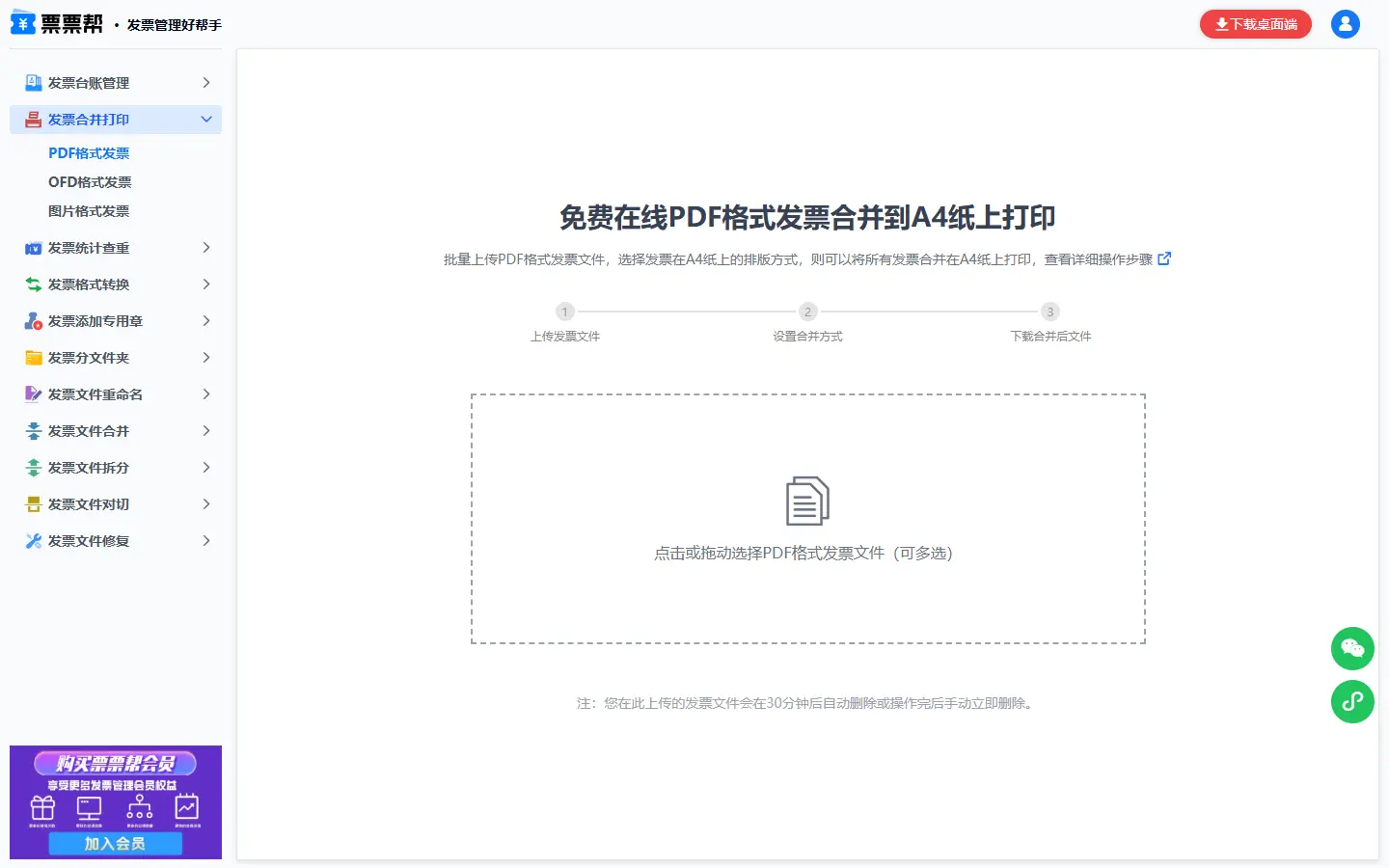
Task: Open the green mini-program floating button
Action: 1352,701
